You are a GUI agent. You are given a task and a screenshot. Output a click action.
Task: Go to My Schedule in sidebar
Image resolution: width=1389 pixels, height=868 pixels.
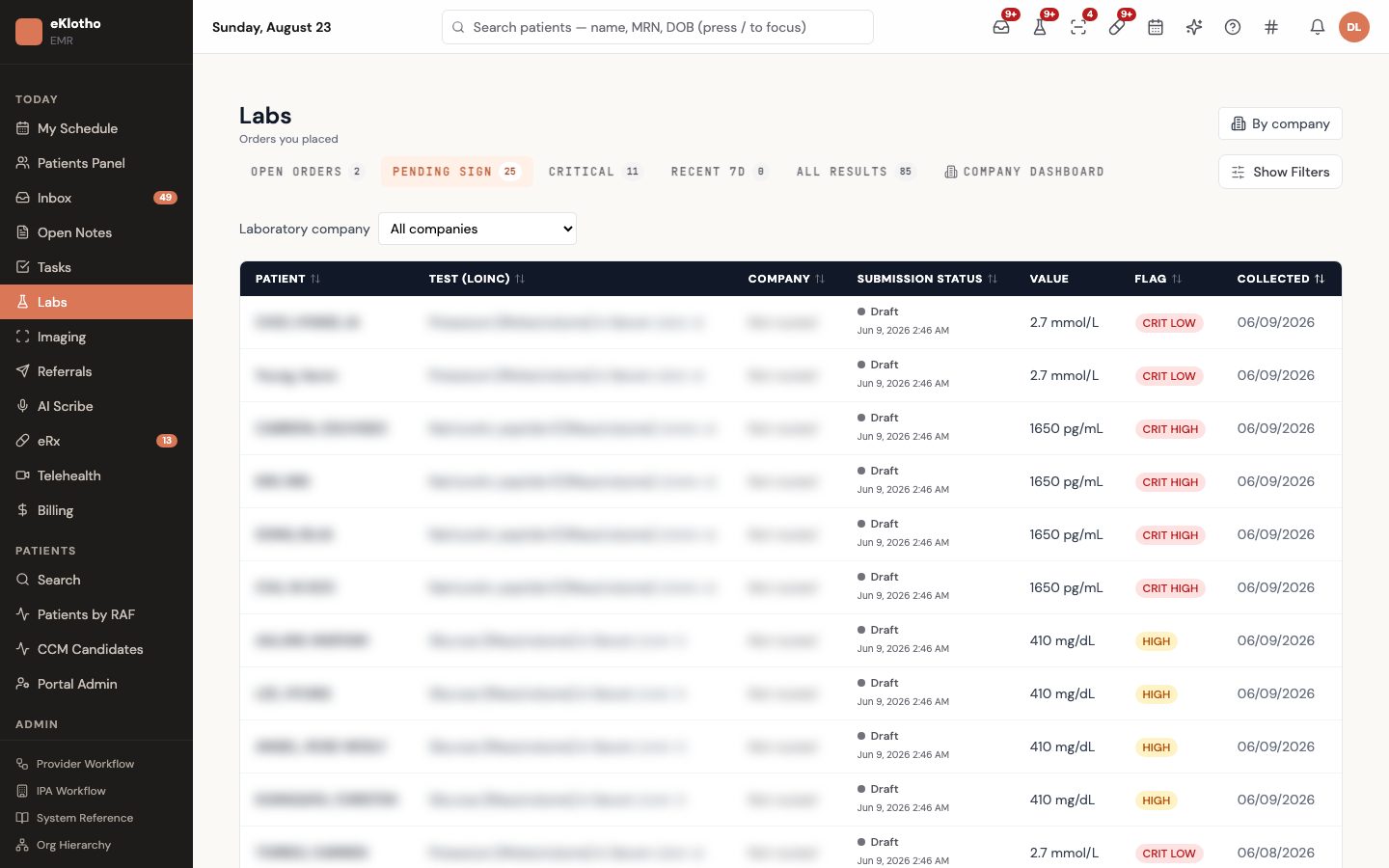point(96,128)
